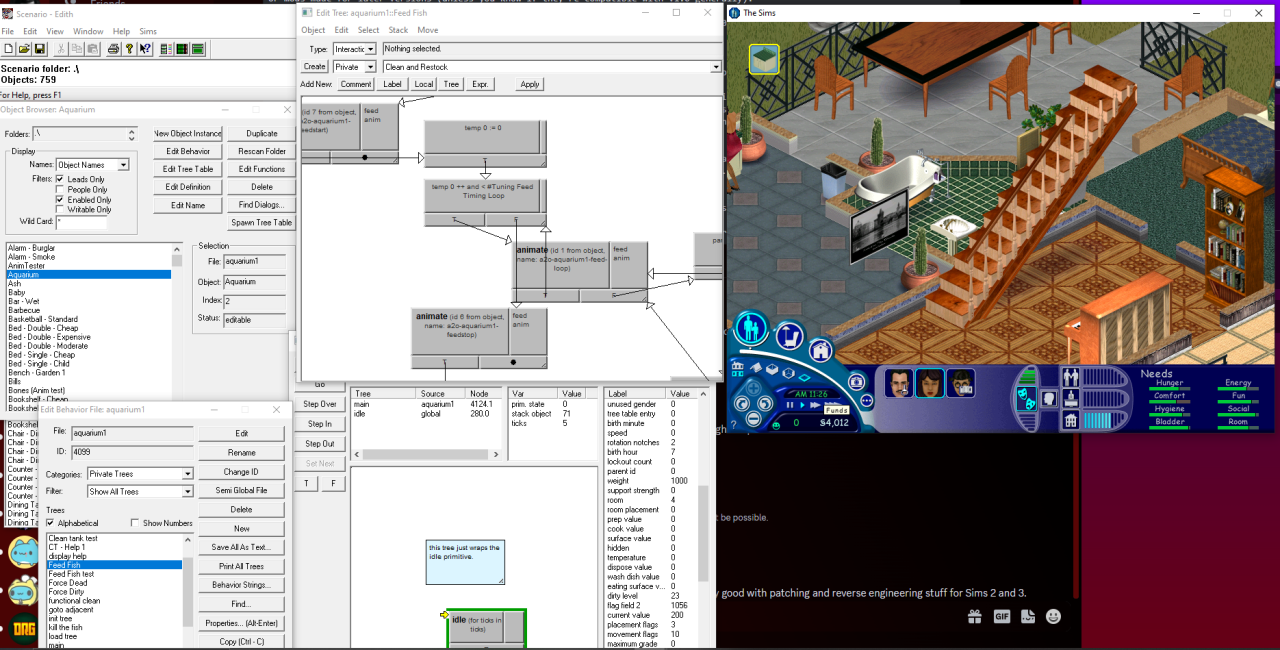Open the Sims menu in Edith
The image size is (1280, 650).
point(148,32)
